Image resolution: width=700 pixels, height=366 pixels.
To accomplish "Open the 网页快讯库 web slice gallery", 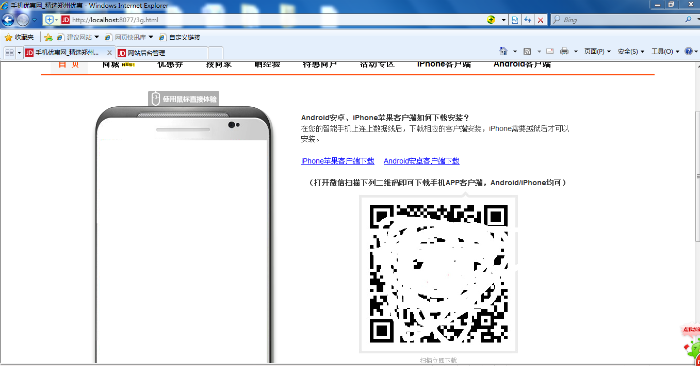I will tap(126, 37).
